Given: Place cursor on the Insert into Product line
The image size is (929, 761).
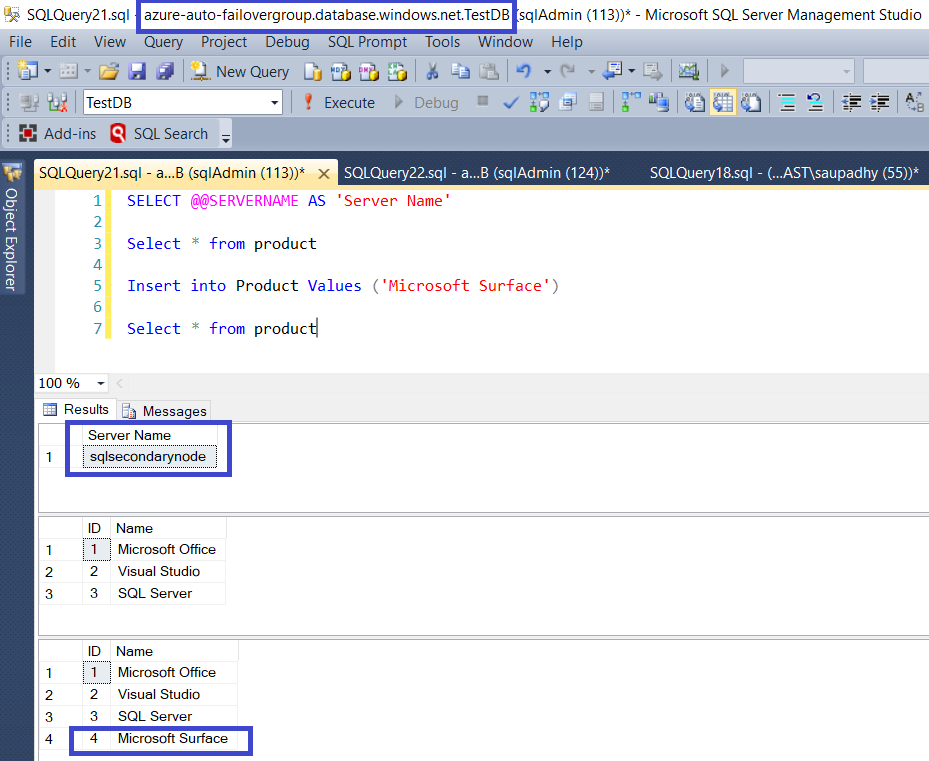Looking at the screenshot, I should [343, 286].
